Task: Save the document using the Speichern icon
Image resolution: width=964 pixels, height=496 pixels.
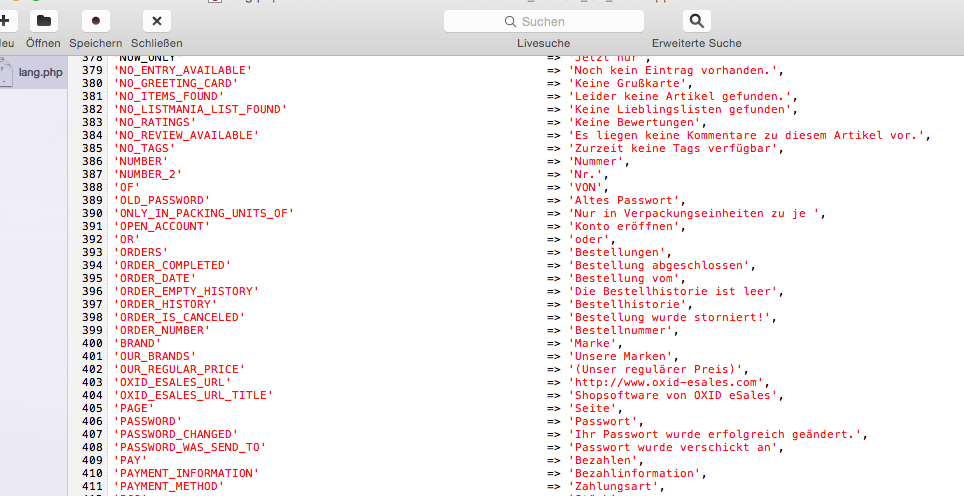Action: click(x=96, y=20)
